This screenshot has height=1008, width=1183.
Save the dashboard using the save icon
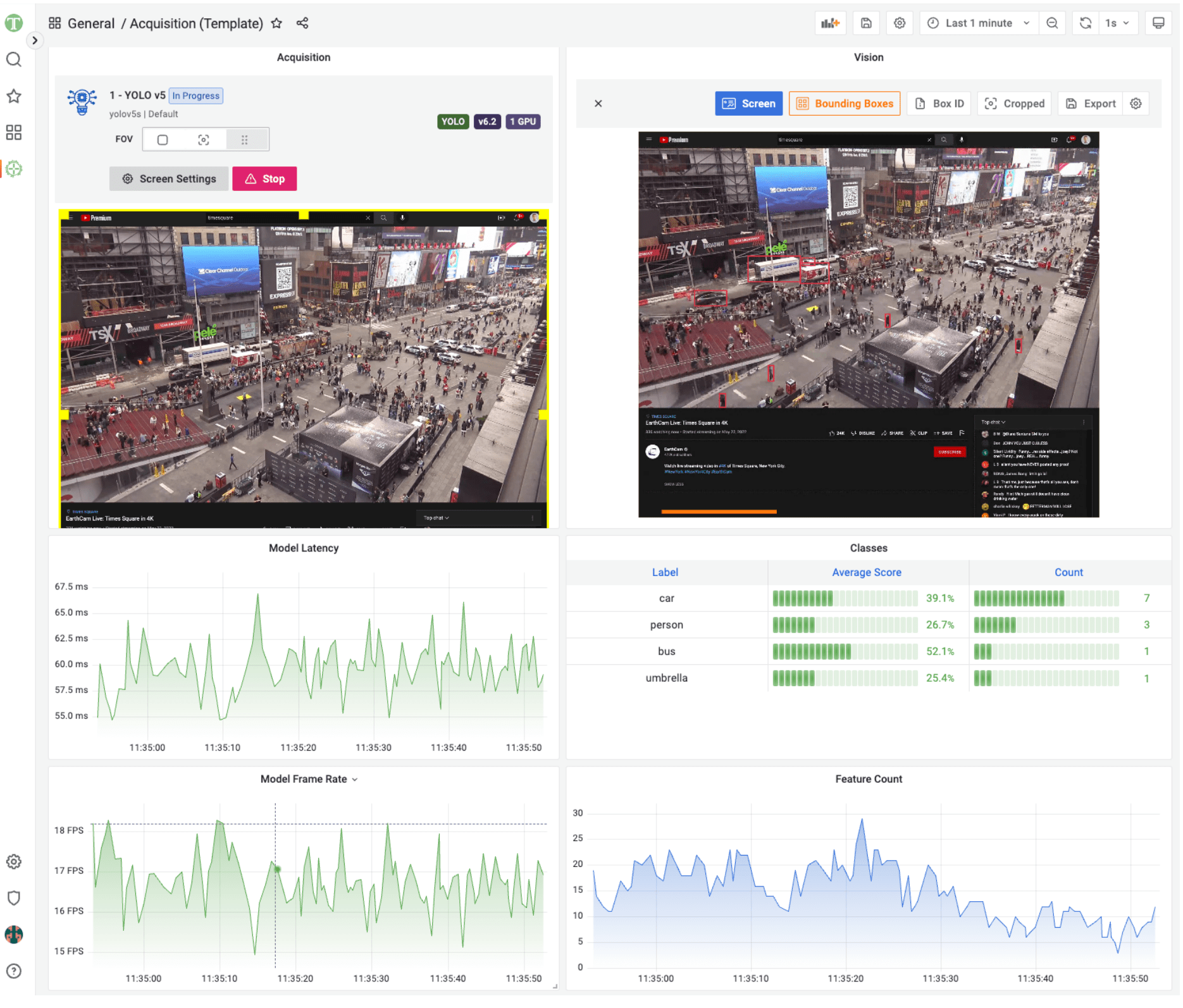(x=866, y=23)
